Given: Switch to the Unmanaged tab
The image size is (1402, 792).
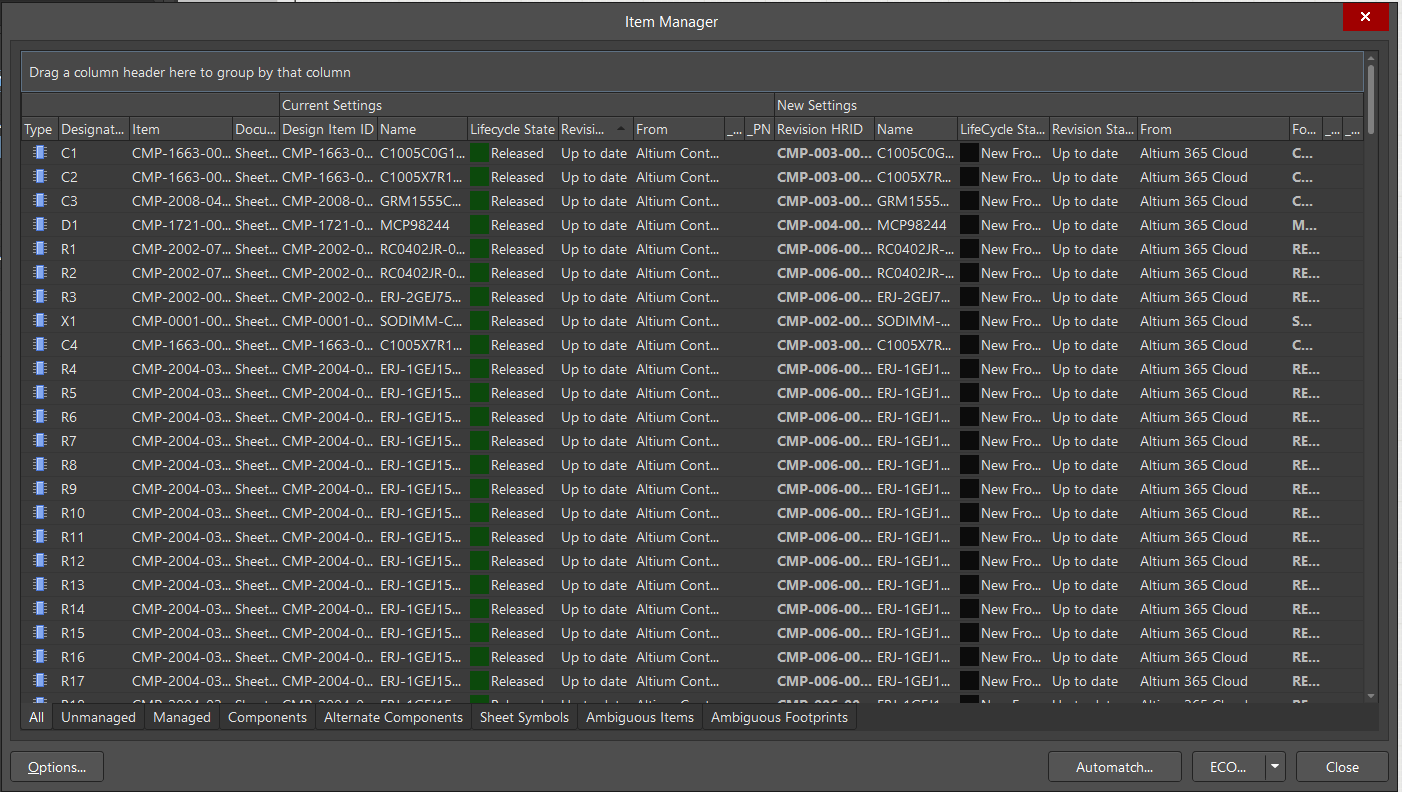Looking at the screenshot, I should 98,717.
